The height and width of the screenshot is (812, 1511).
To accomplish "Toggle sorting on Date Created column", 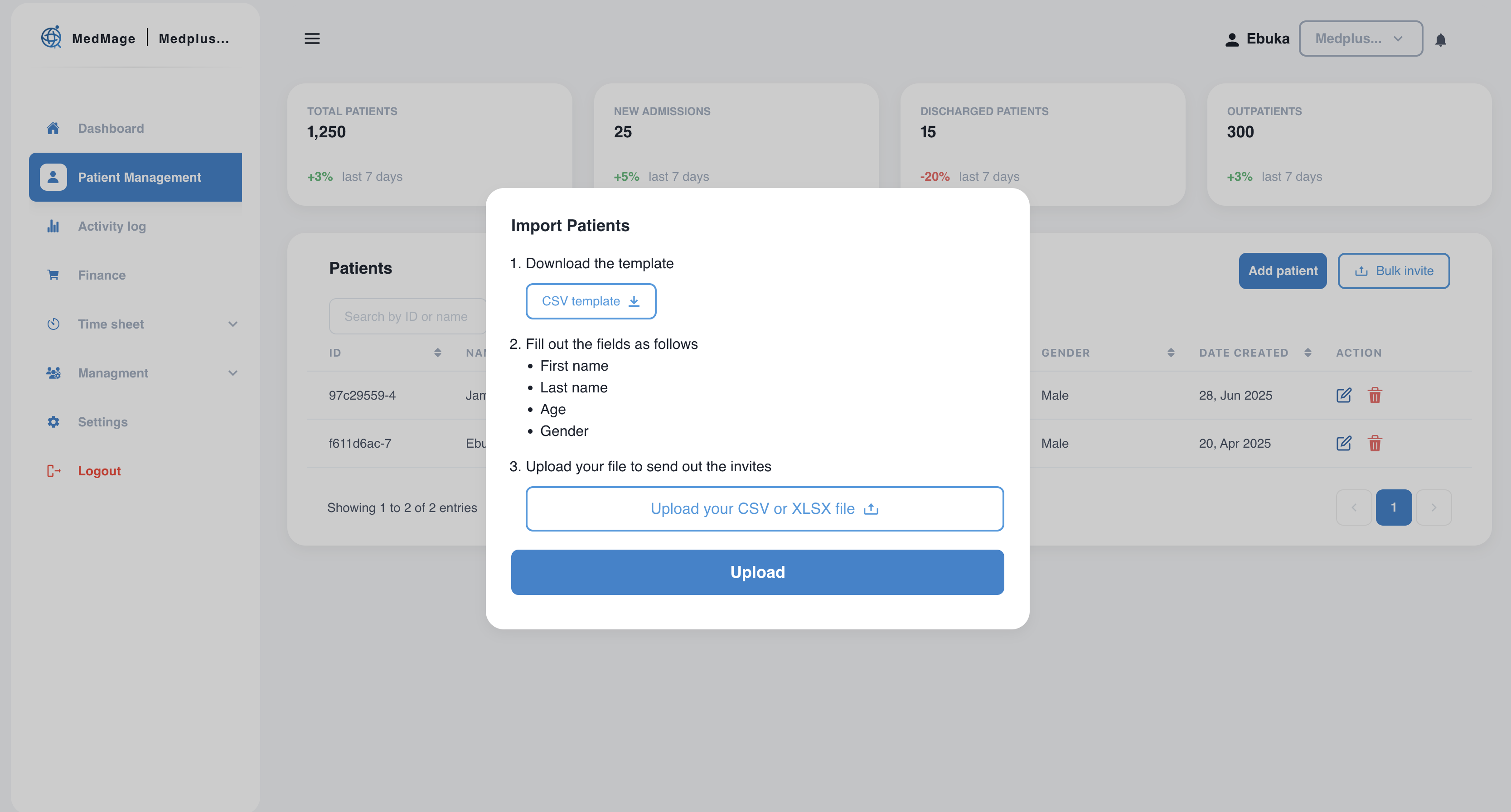I will [x=1308, y=353].
